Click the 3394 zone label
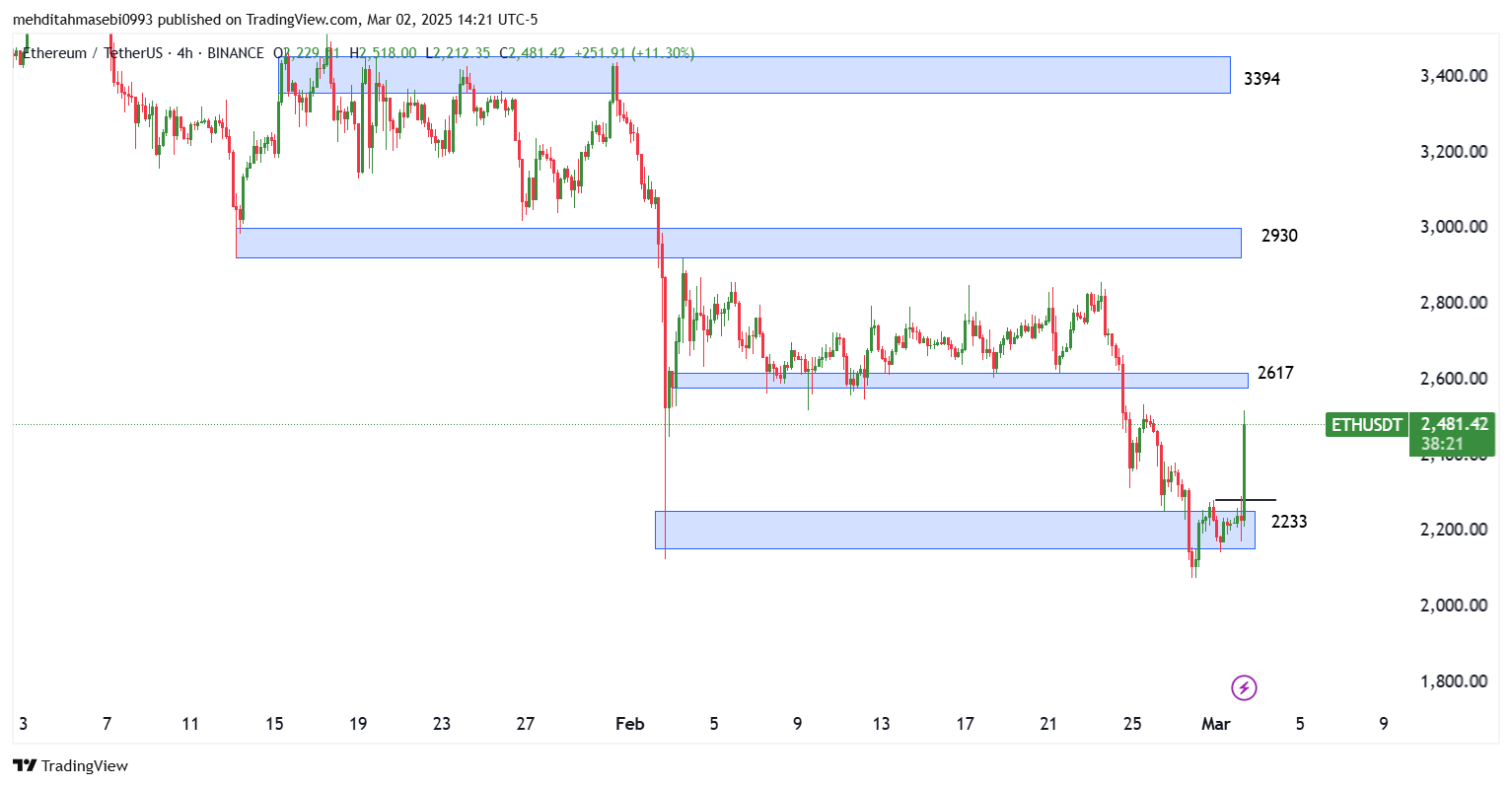This screenshot has height=787, width=1512. 1261,79
